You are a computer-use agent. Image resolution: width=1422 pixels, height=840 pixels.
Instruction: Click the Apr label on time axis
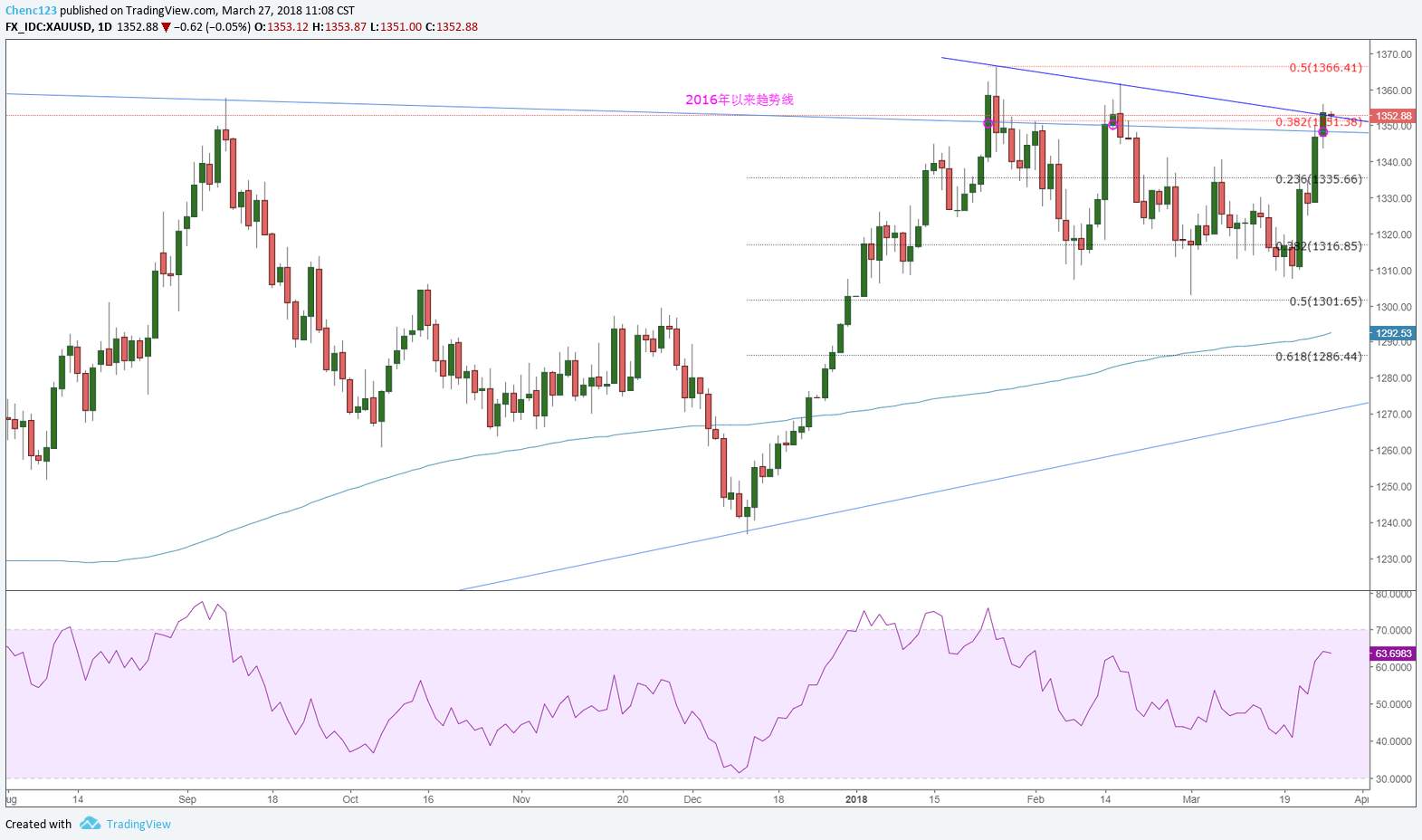tap(1361, 799)
